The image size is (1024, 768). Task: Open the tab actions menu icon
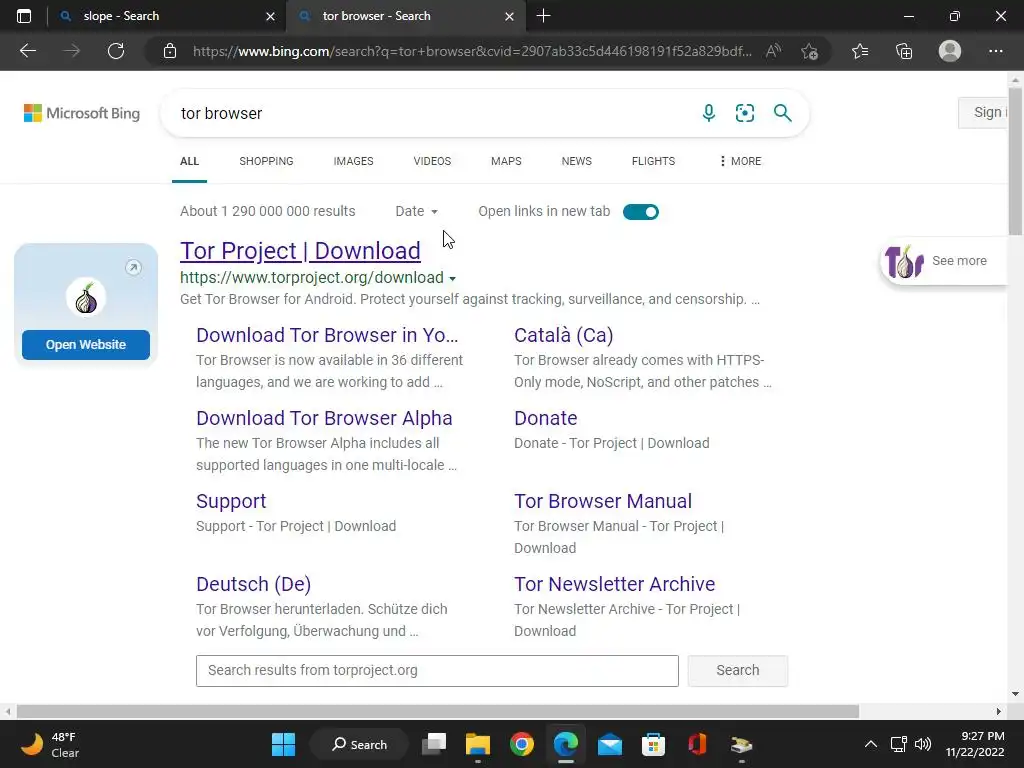(x=24, y=16)
